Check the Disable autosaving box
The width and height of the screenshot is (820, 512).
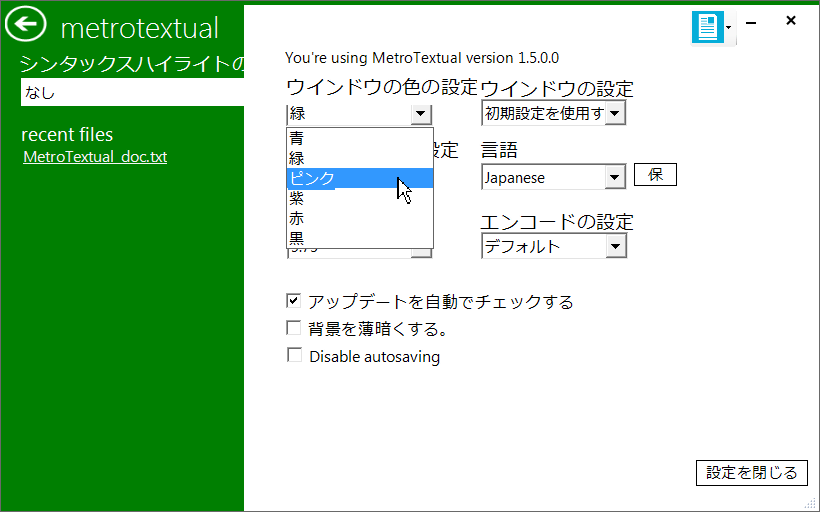pyautogui.click(x=294, y=355)
